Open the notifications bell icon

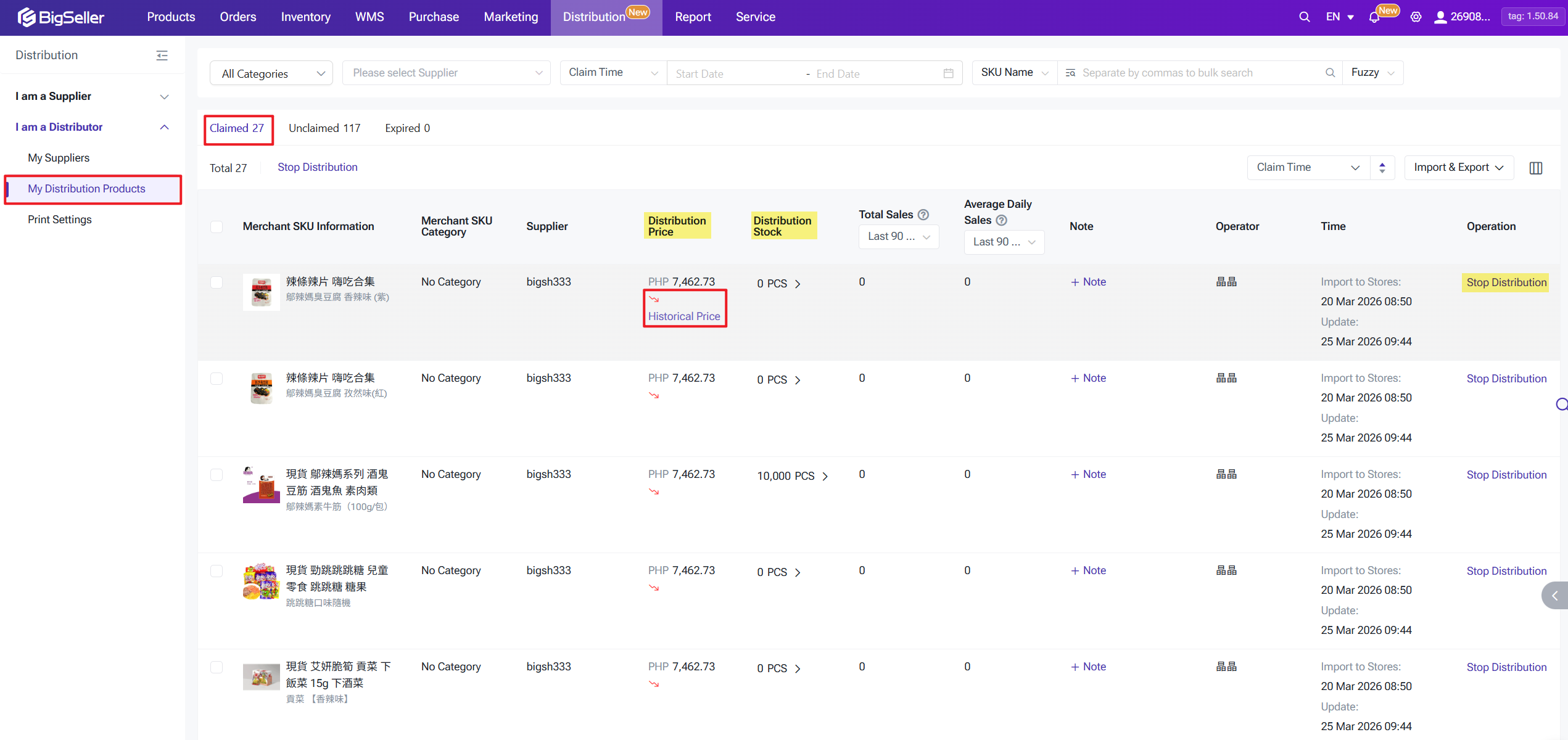[x=1374, y=17]
